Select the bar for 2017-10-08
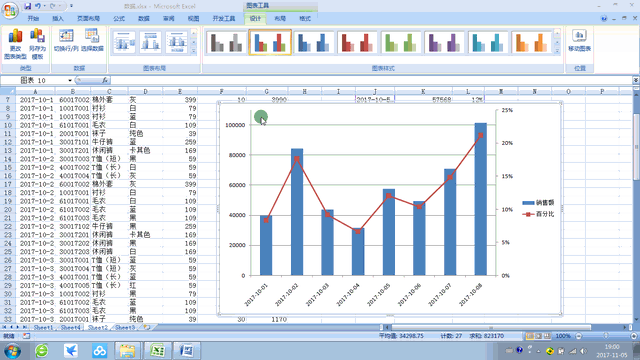This screenshot has height=360, width=640. pyautogui.click(x=480, y=199)
